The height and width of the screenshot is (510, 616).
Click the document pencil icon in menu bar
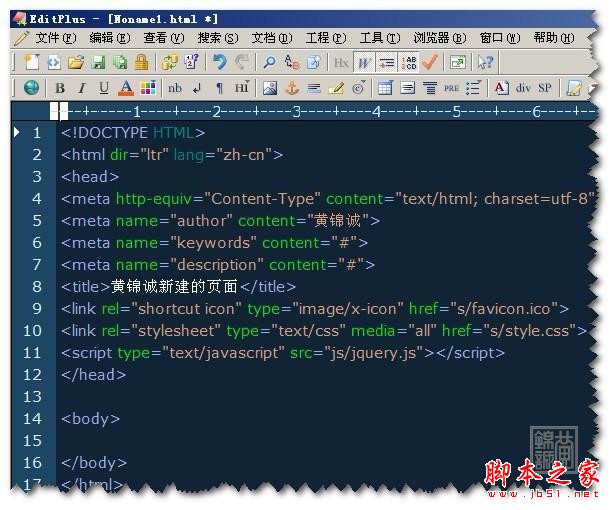[21, 38]
